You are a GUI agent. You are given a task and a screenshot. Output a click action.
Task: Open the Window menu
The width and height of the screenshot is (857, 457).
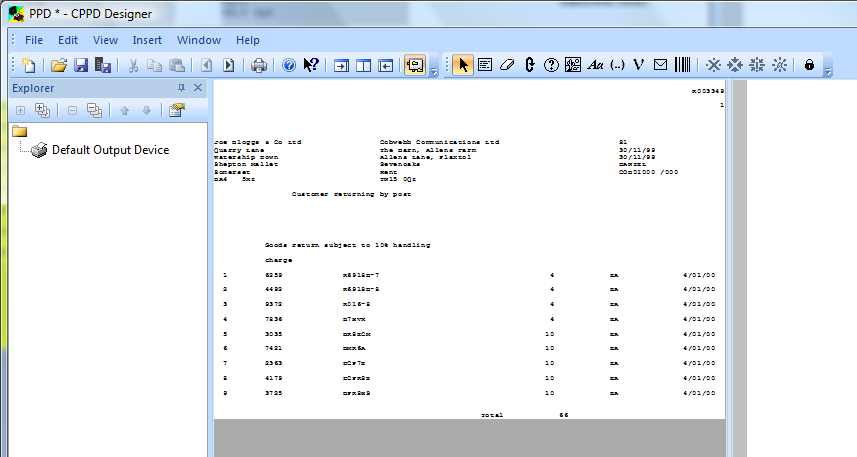point(199,40)
